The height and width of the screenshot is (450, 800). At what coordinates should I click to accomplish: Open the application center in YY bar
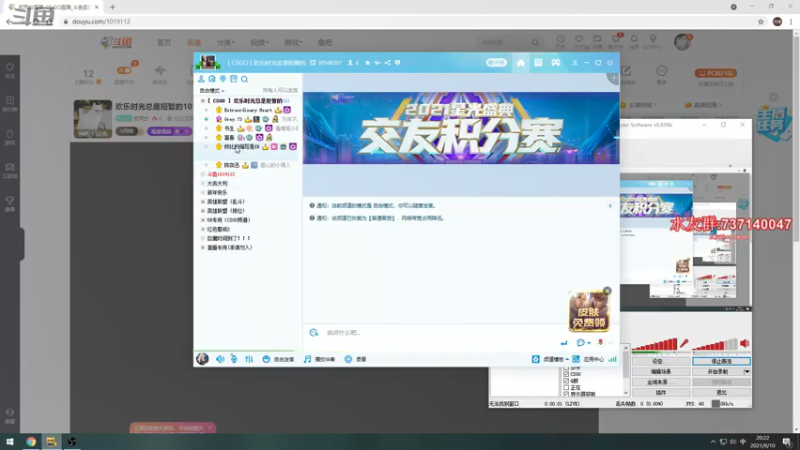point(588,359)
